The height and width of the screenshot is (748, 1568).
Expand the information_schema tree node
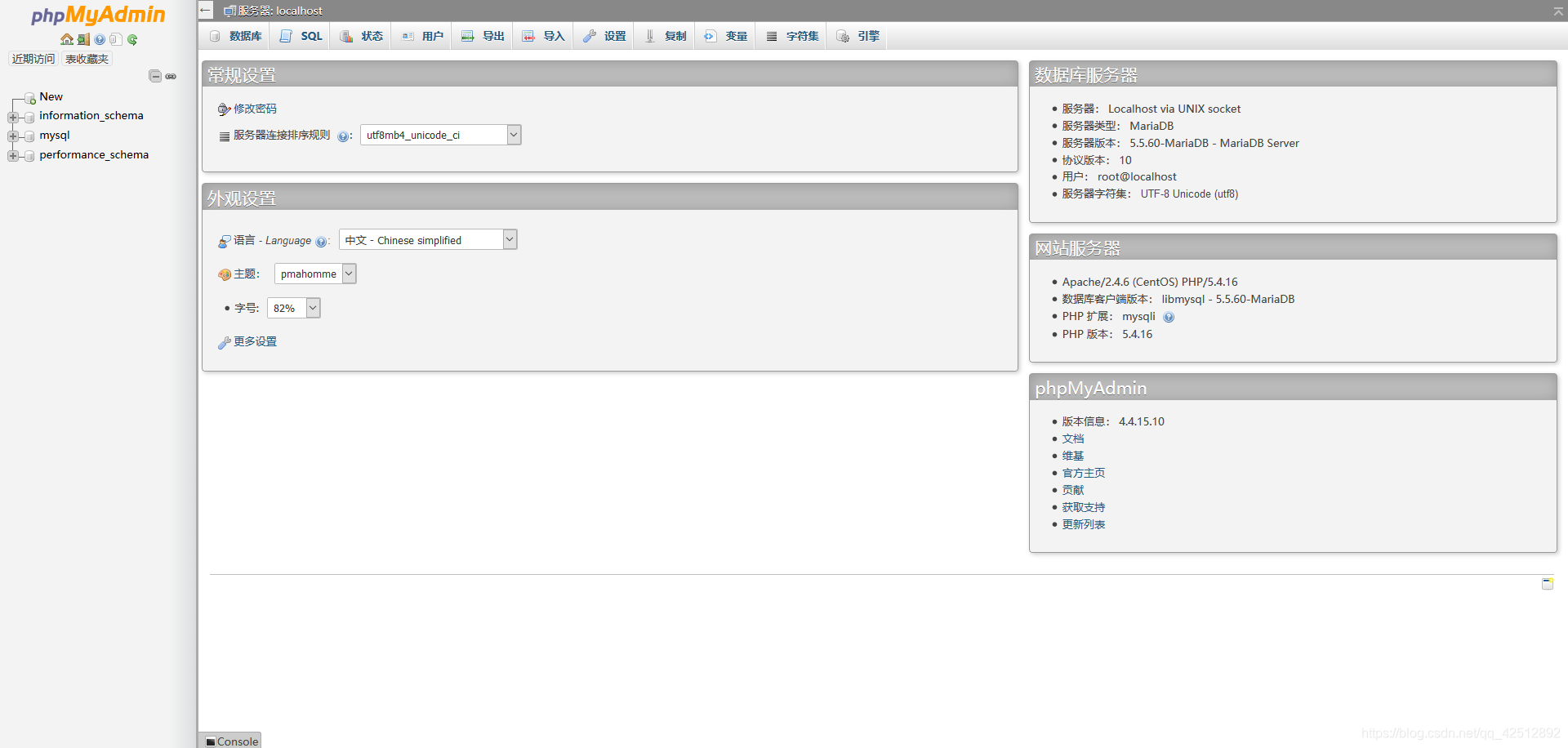click(x=13, y=117)
